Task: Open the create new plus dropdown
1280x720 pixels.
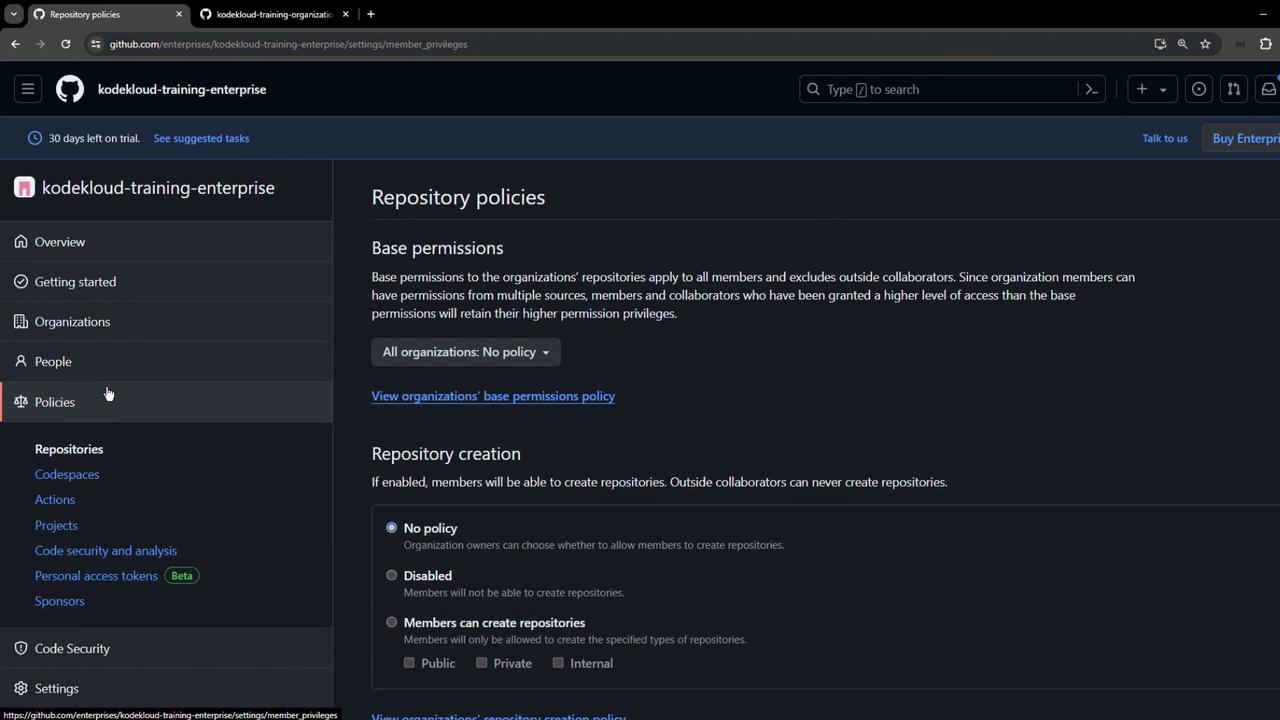Action: [1151, 89]
